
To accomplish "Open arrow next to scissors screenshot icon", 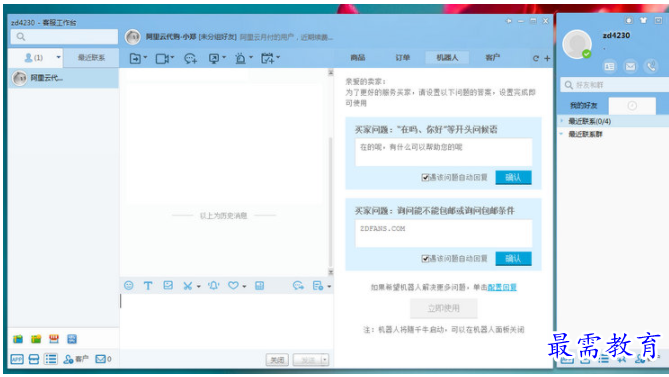I will pyautogui.click(x=198, y=287).
